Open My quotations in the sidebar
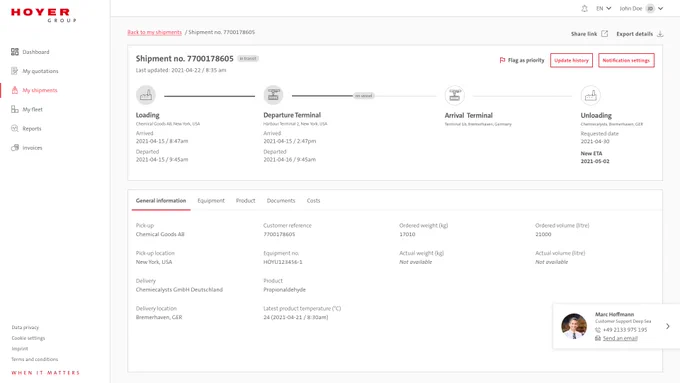680x383 pixels. click(40, 71)
